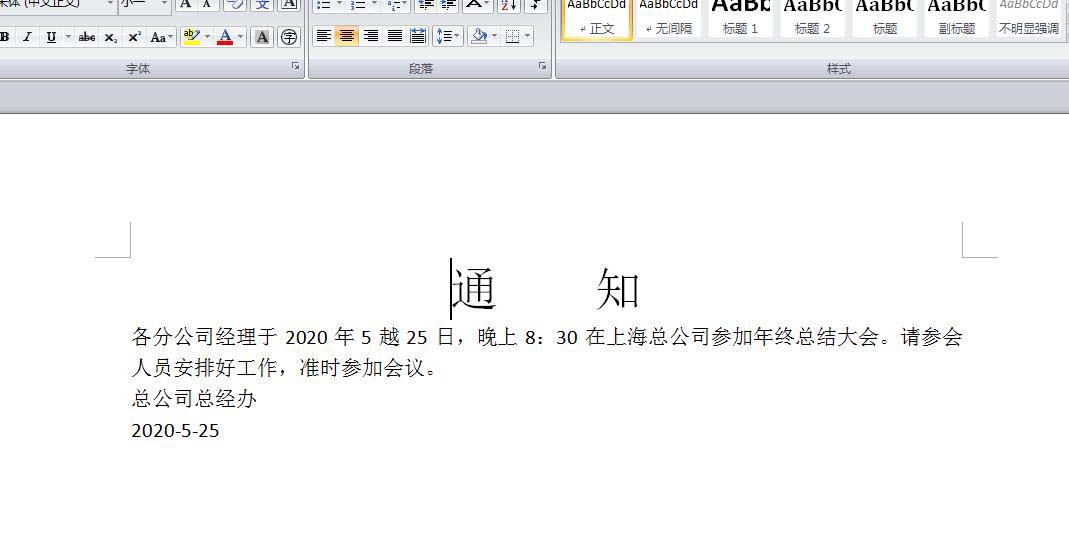Justify paragraph text
1069x547 pixels.
point(395,35)
